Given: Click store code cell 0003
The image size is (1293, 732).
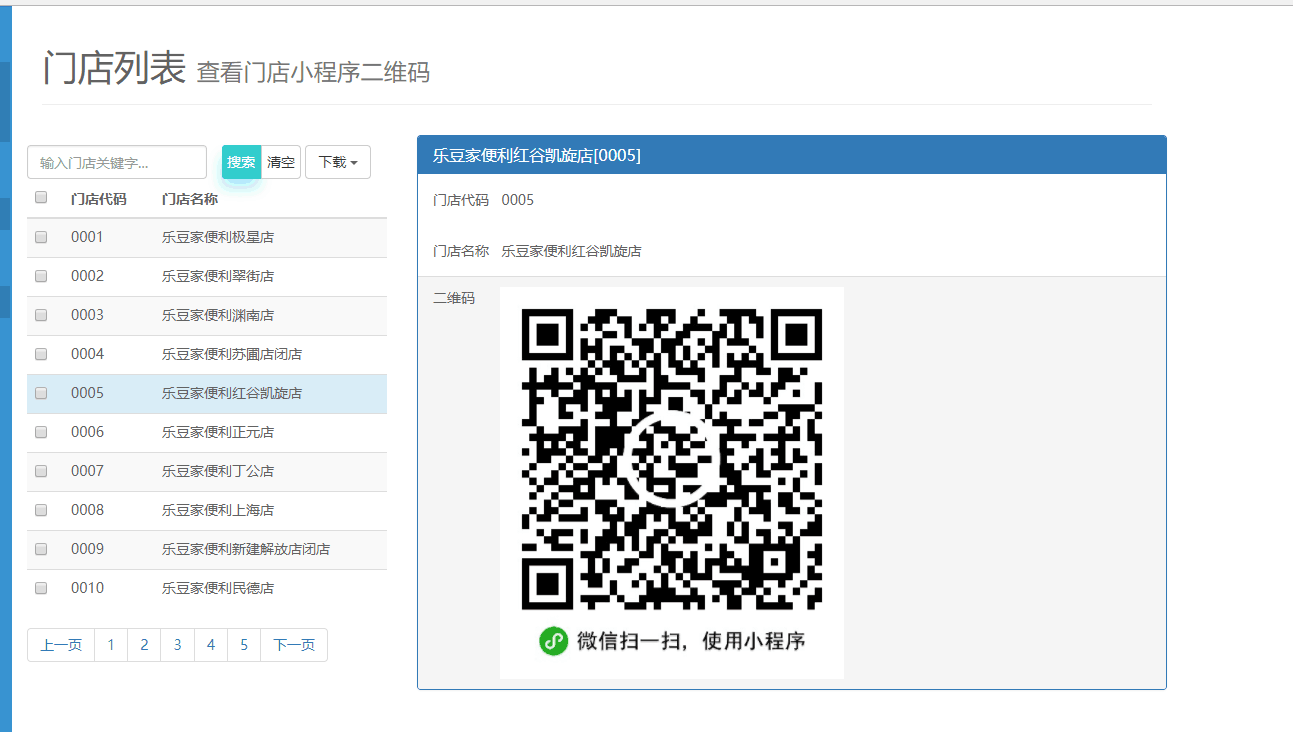Looking at the screenshot, I should click(87, 315).
